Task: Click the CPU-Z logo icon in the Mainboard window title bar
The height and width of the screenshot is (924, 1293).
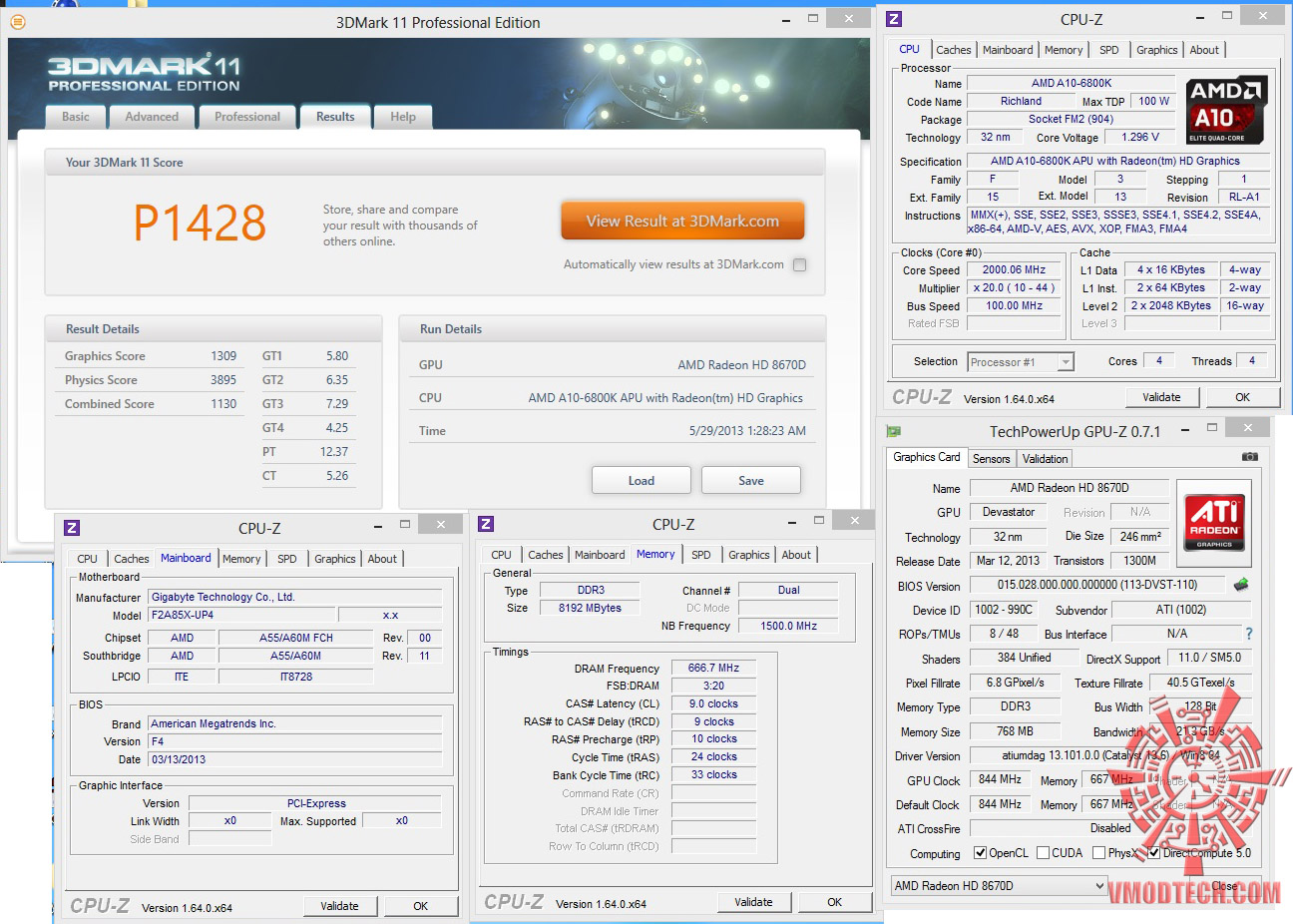Action: [72, 528]
